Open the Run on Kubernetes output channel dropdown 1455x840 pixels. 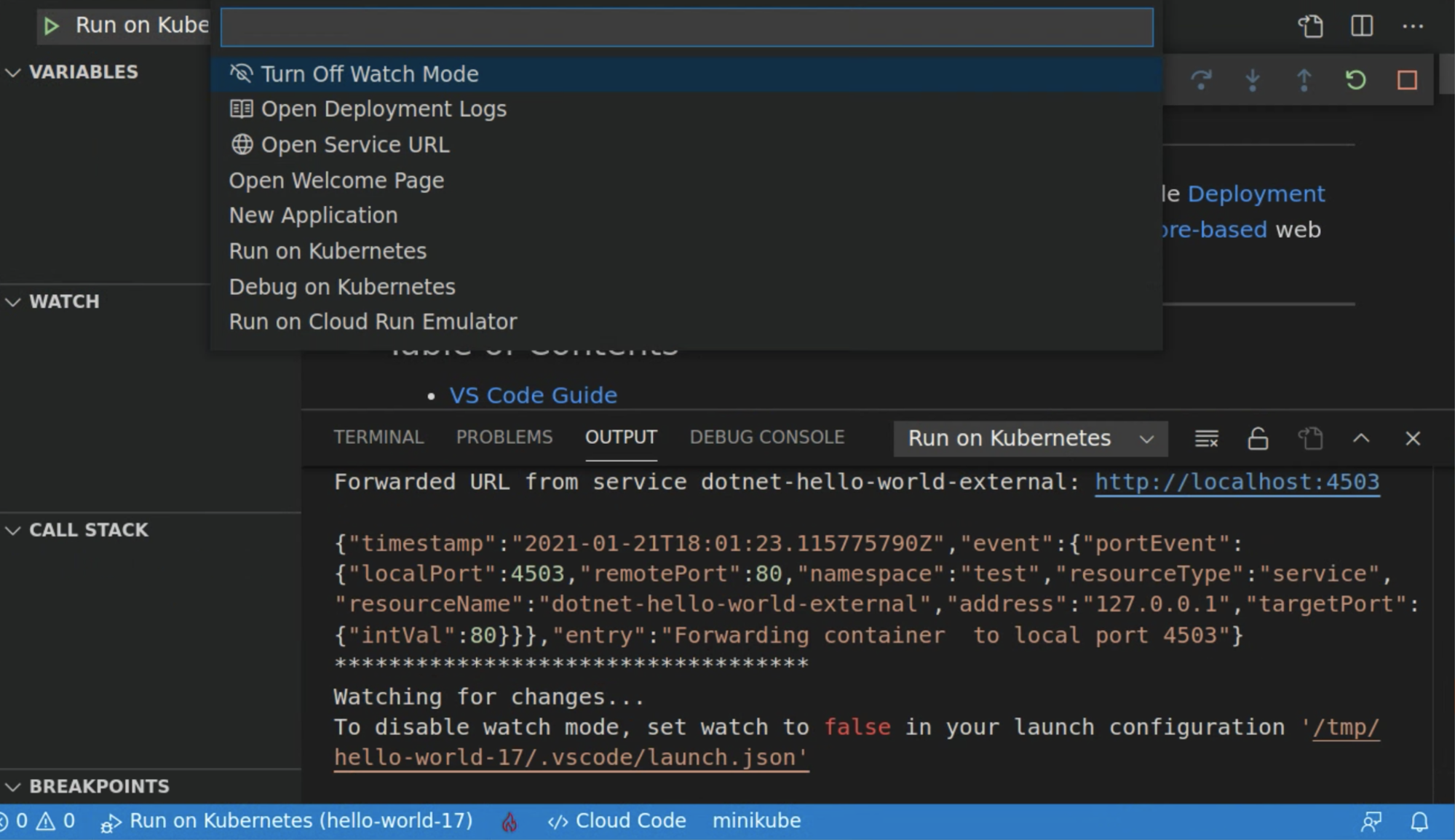click(x=1031, y=438)
